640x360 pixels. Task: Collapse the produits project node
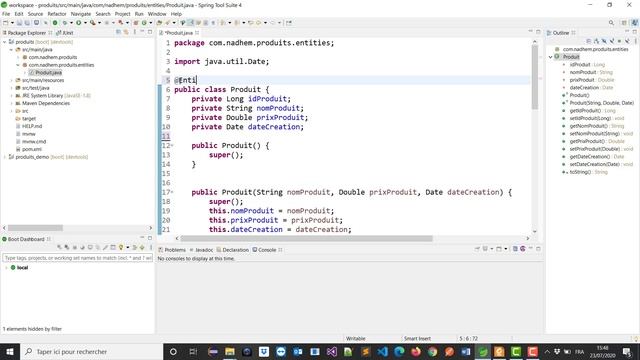coord(5,42)
